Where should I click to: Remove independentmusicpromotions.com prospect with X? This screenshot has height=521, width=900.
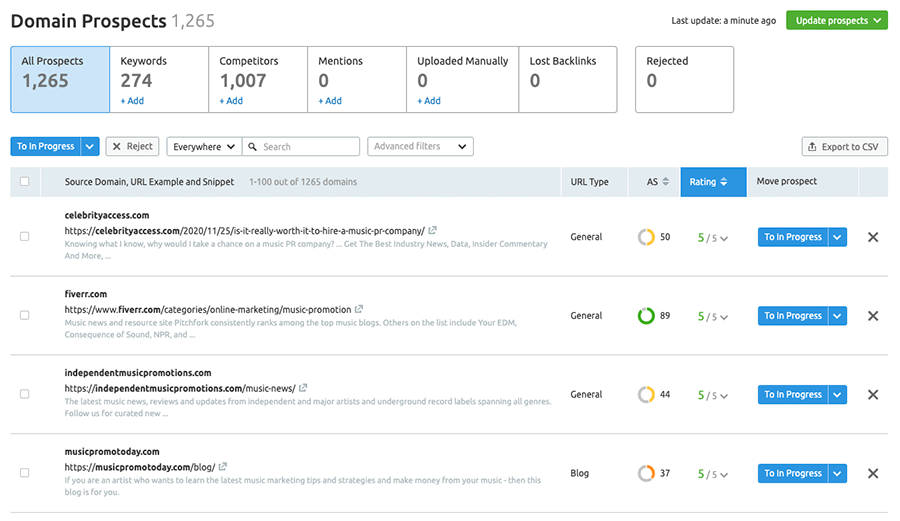point(873,395)
